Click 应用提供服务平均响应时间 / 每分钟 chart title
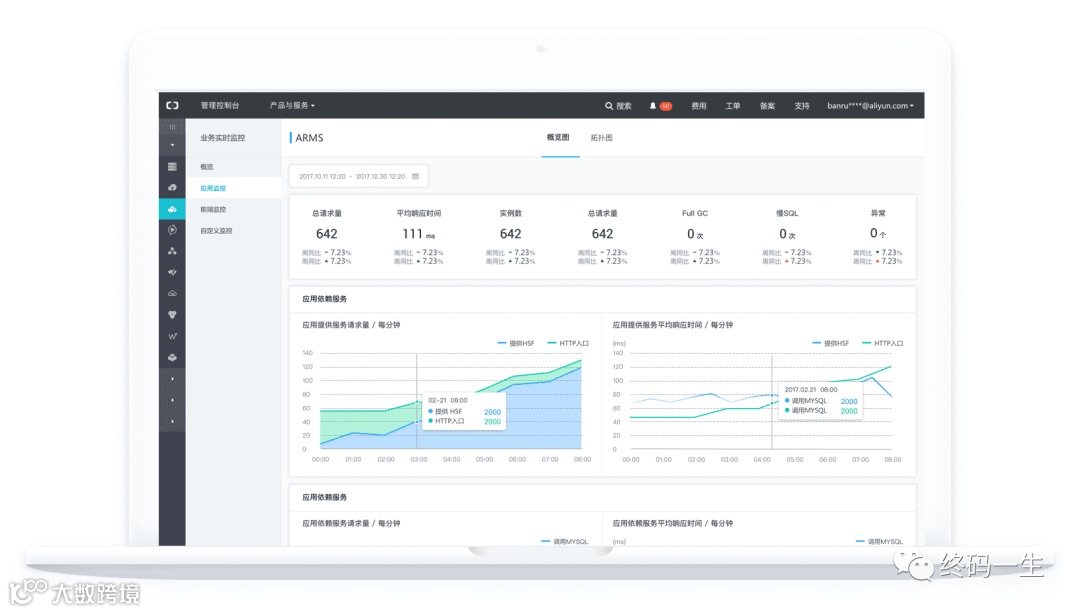This screenshot has height=613, width=1080. click(x=673, y=325)
